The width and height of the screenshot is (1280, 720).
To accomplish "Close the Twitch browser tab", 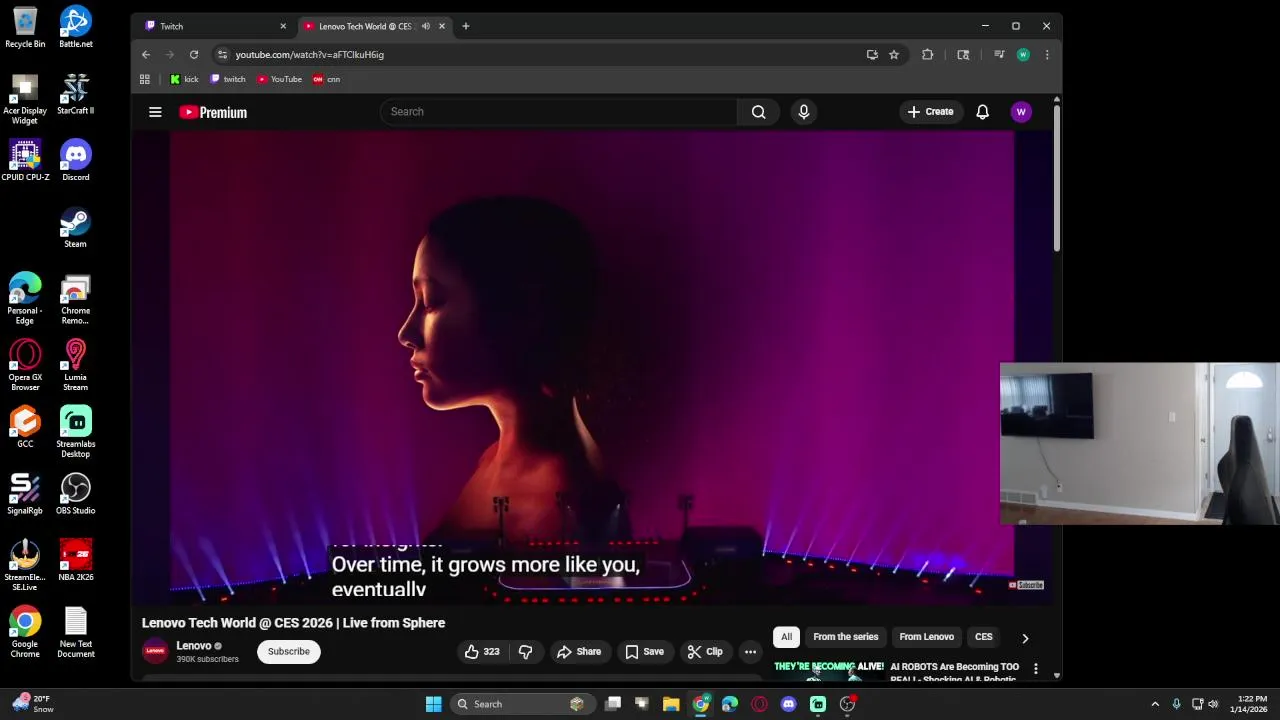I will click(283, 26).
